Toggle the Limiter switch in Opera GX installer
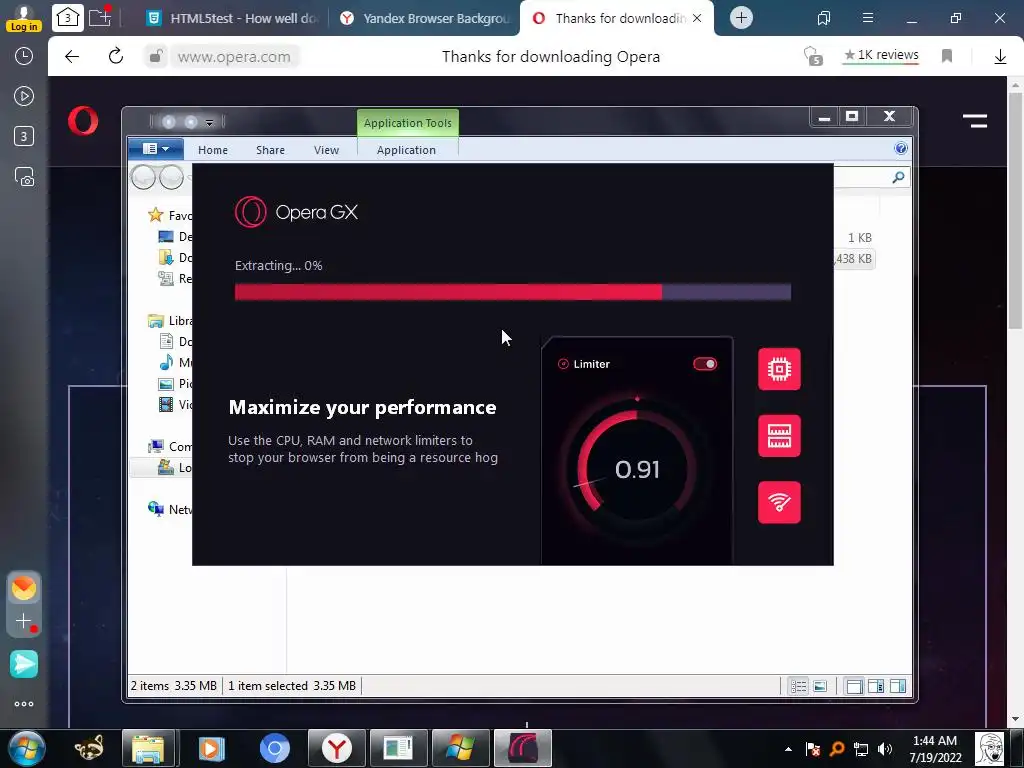 (705, 364)
